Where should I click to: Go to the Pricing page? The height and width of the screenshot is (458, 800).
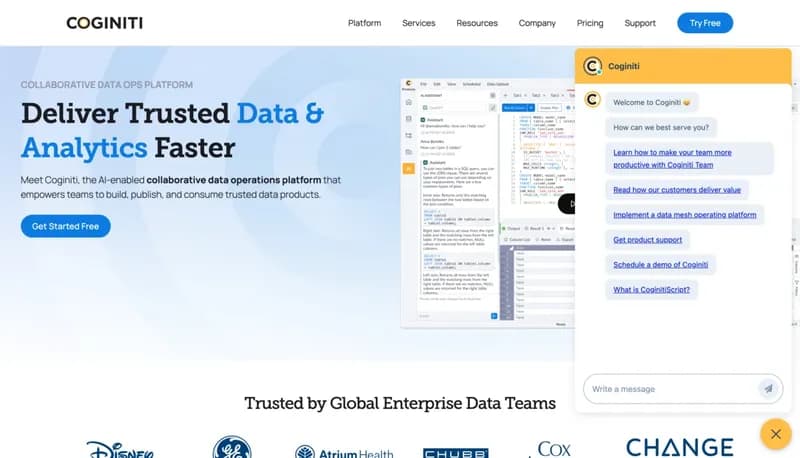tap(590, 23)
